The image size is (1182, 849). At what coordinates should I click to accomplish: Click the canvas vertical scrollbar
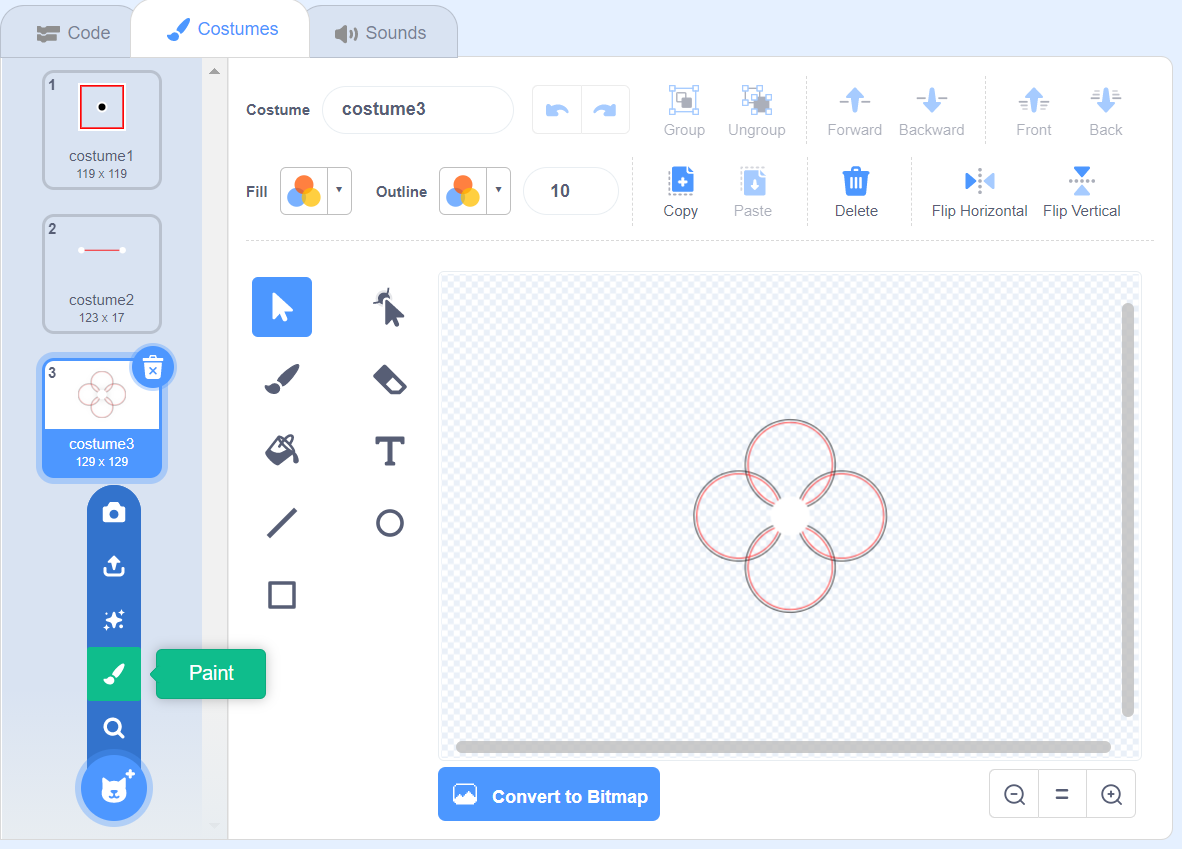1128,510
